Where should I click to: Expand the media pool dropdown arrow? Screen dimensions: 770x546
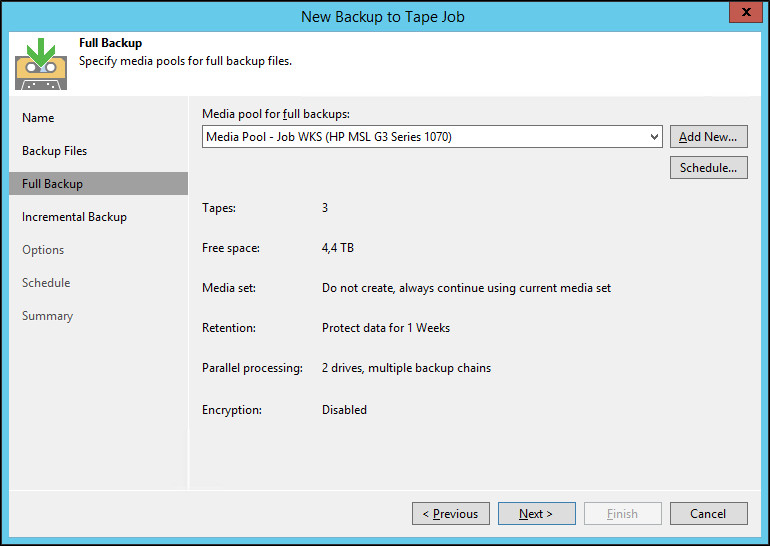pos(654,137)
